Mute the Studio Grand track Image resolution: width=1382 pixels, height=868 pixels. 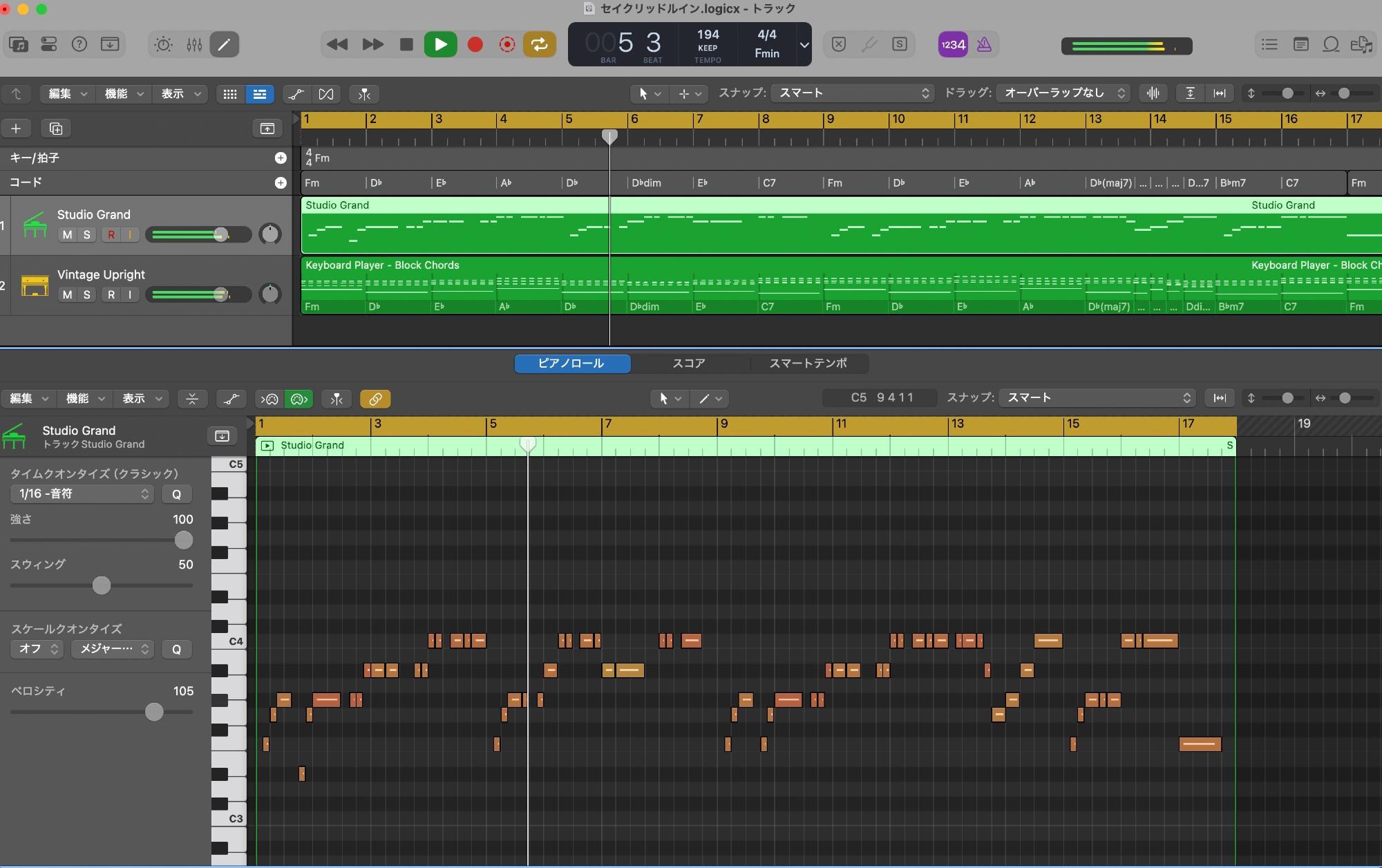[x=67, y=235]
